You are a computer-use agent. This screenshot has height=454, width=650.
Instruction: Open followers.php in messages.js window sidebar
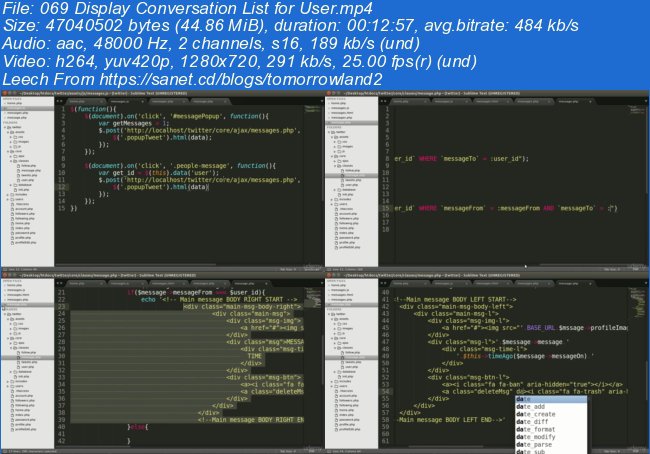(x=24, y=214)
